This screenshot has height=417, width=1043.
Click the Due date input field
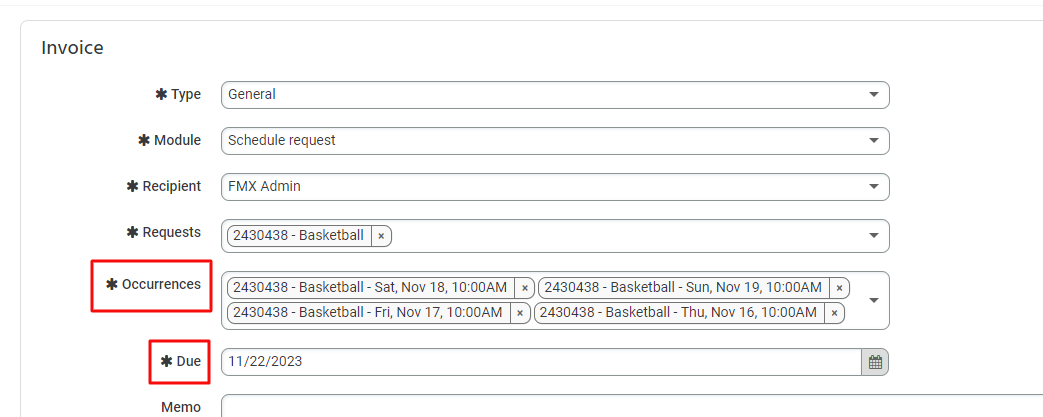point(540,362)
